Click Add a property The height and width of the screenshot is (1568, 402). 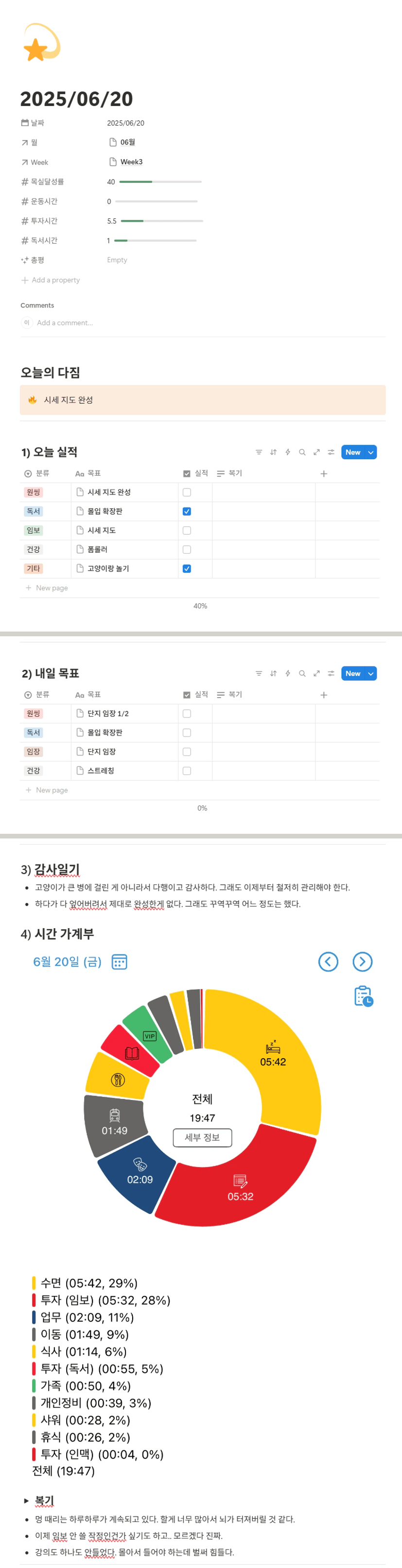(x=55, y=280)
